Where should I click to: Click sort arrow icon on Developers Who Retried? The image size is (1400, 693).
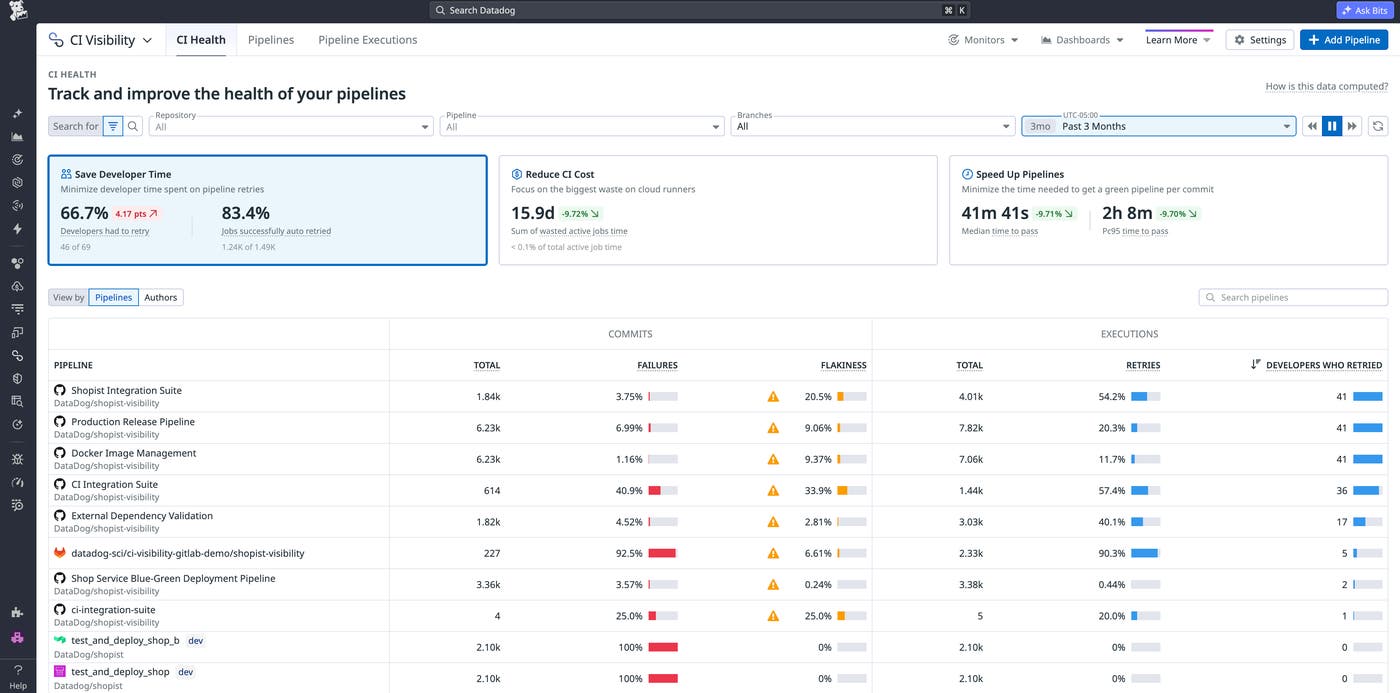(1256, 365)
